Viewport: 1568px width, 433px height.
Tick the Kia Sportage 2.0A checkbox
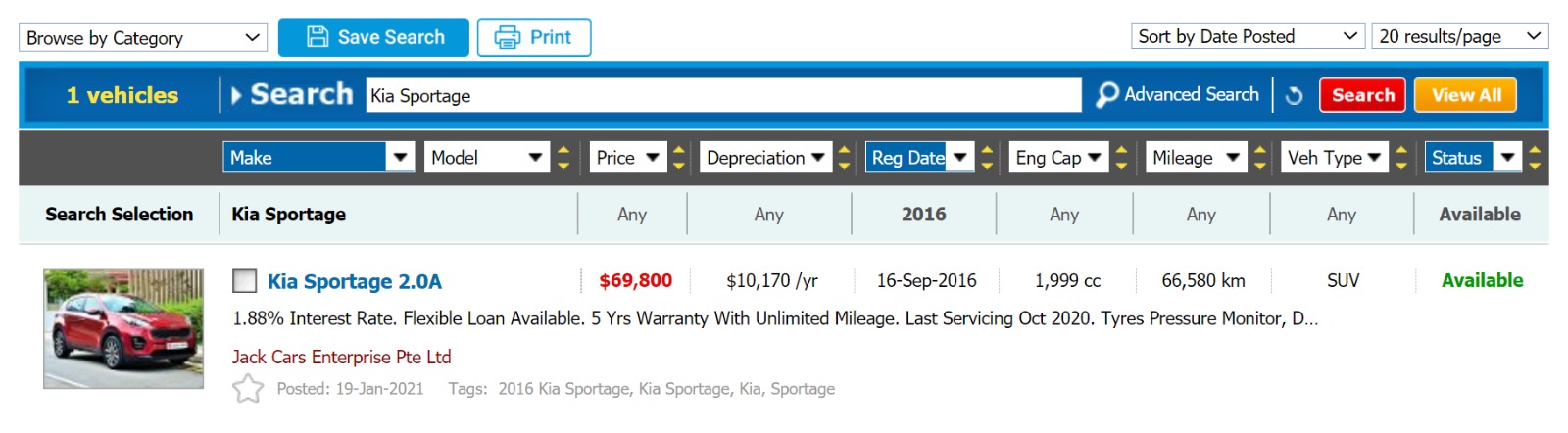(244, 281)
